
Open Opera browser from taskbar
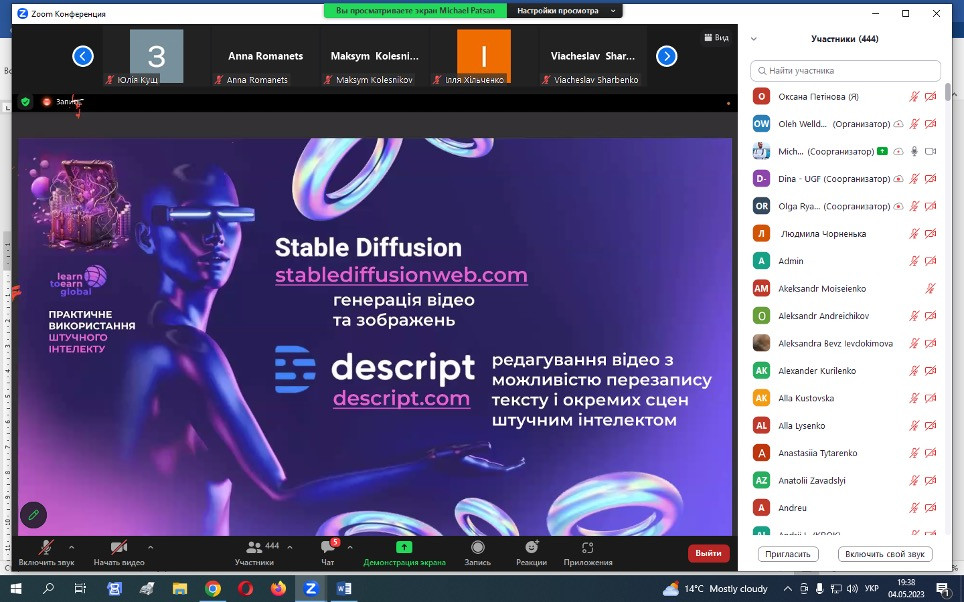pyautogui.click(x=245, y=588)
